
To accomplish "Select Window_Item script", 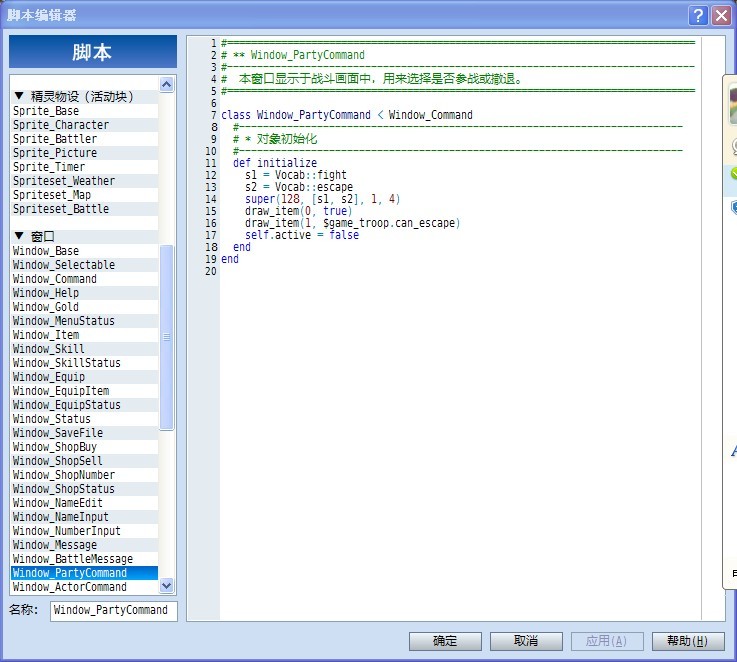I will (x=85, y=335).
